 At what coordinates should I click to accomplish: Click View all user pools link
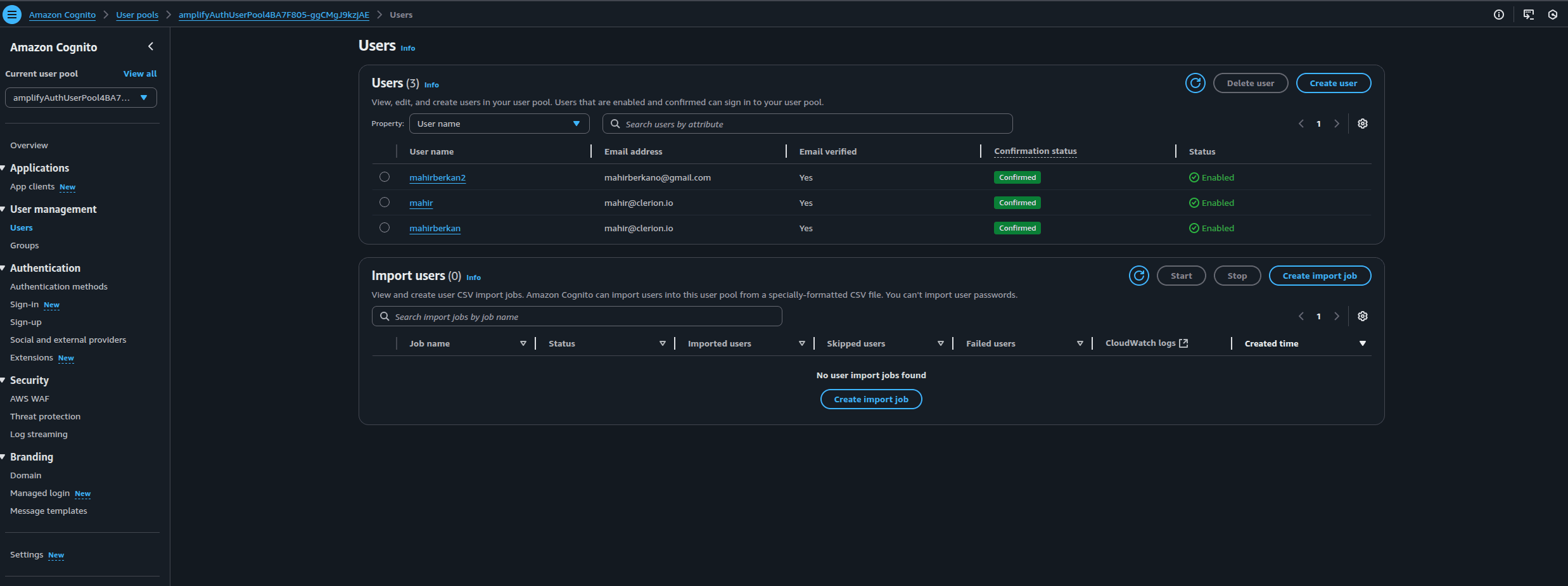[140, 73]
